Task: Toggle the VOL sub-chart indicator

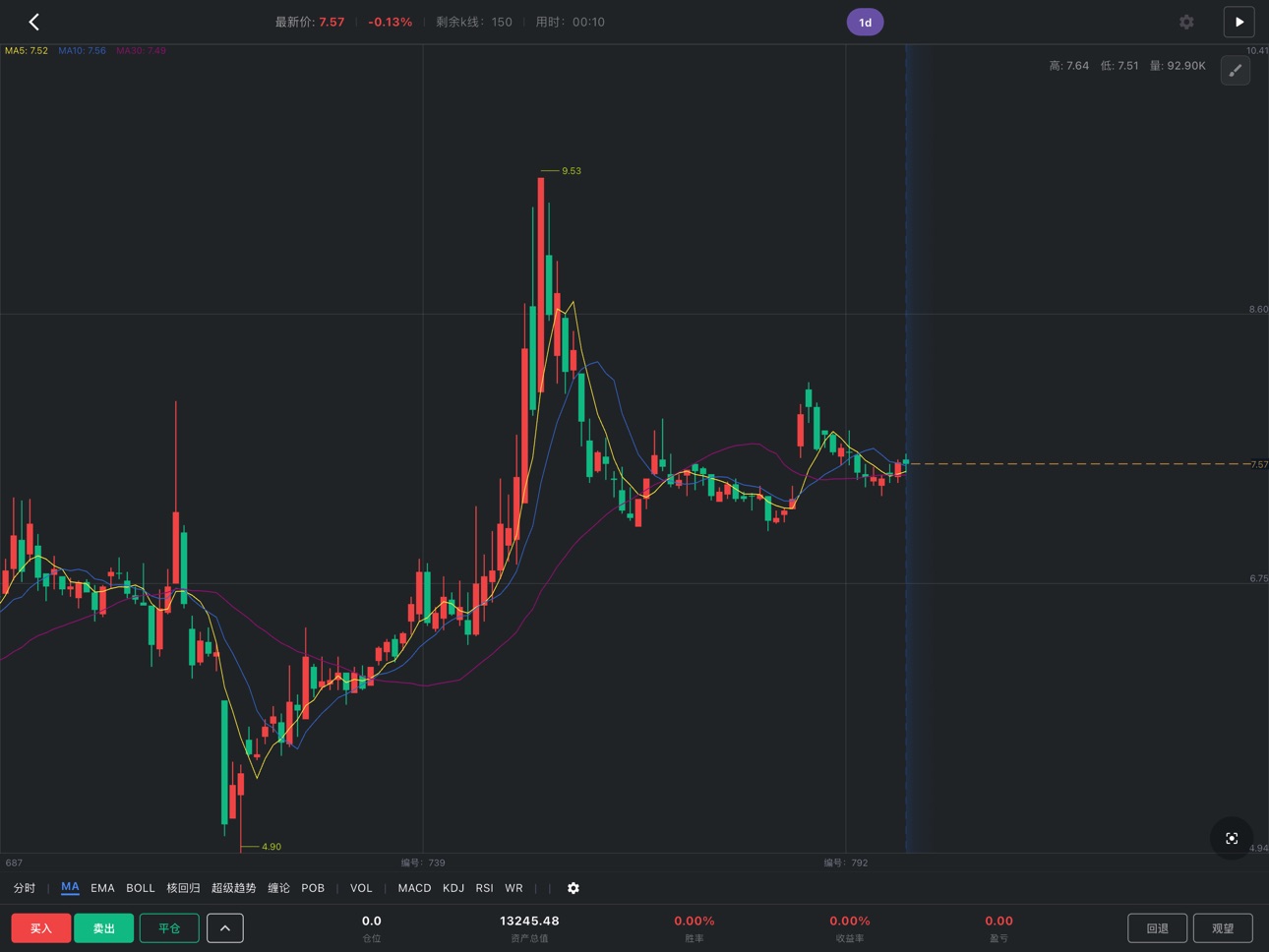Action: point(361,888)
